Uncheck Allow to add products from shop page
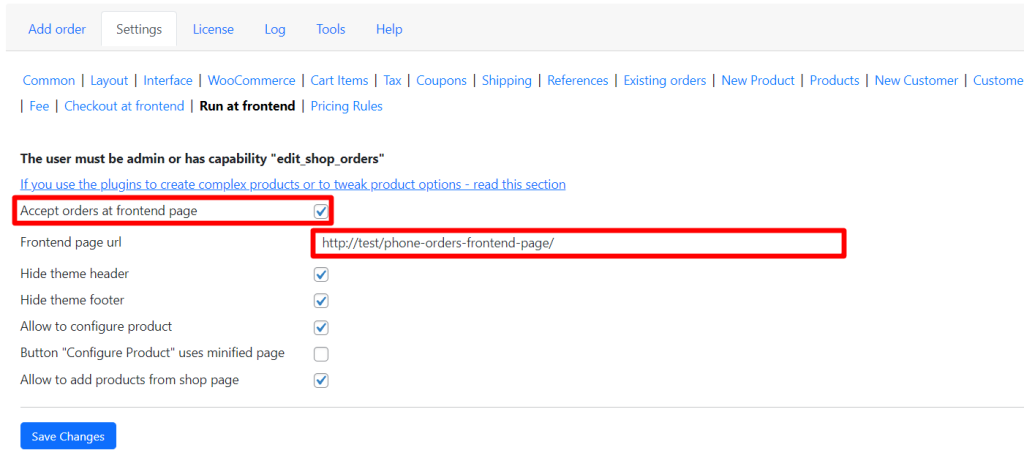This screenshot has width=1024, height=461. pos(321,380)
